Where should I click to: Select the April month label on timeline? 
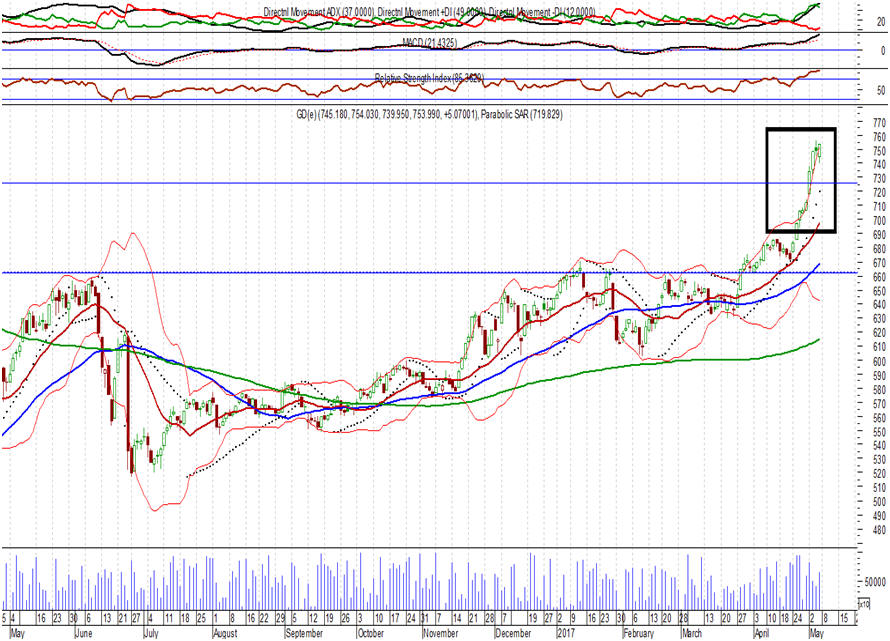tap(762, 633)
